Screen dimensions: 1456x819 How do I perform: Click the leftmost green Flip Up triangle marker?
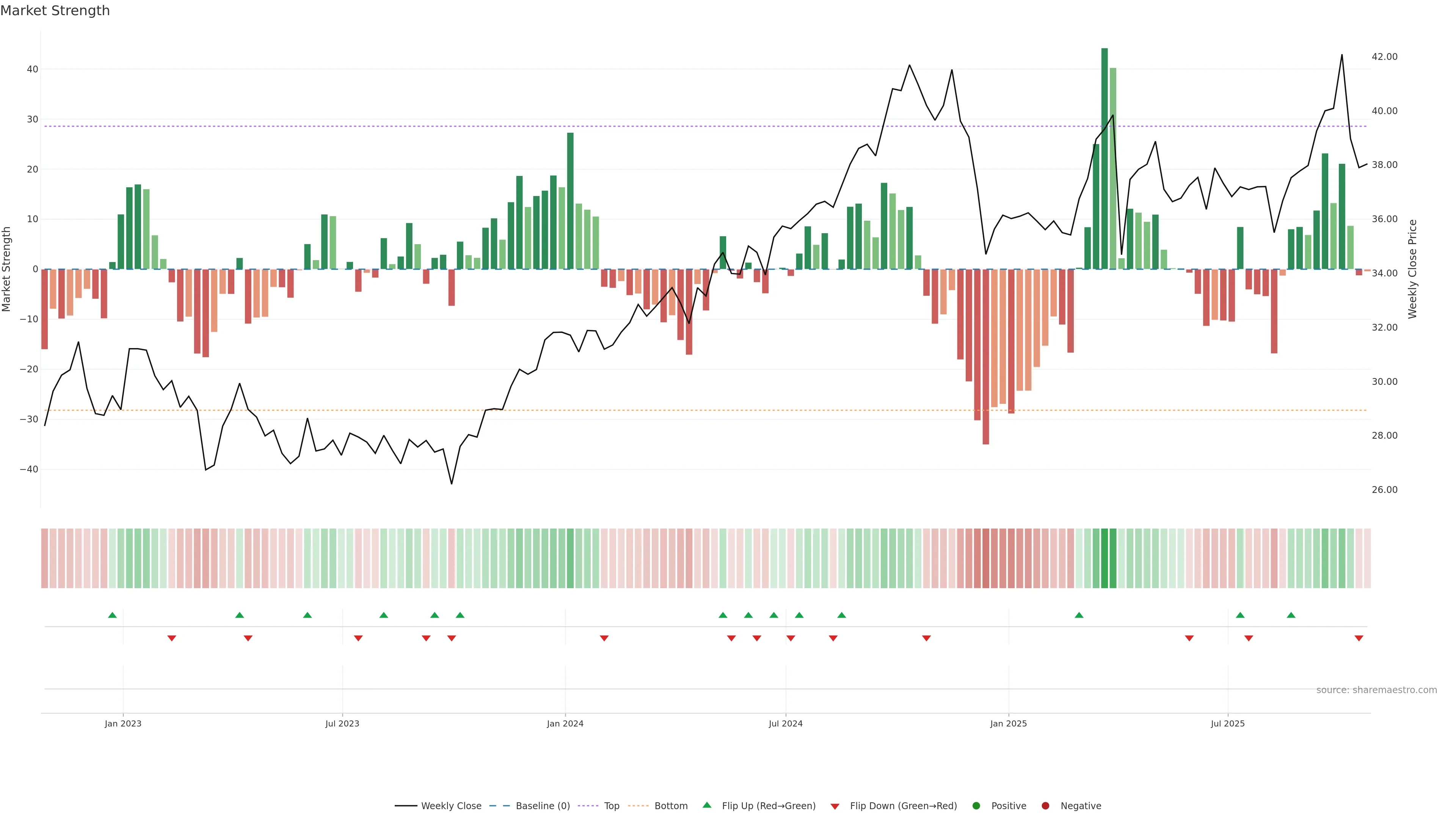[x=112, y=615]
